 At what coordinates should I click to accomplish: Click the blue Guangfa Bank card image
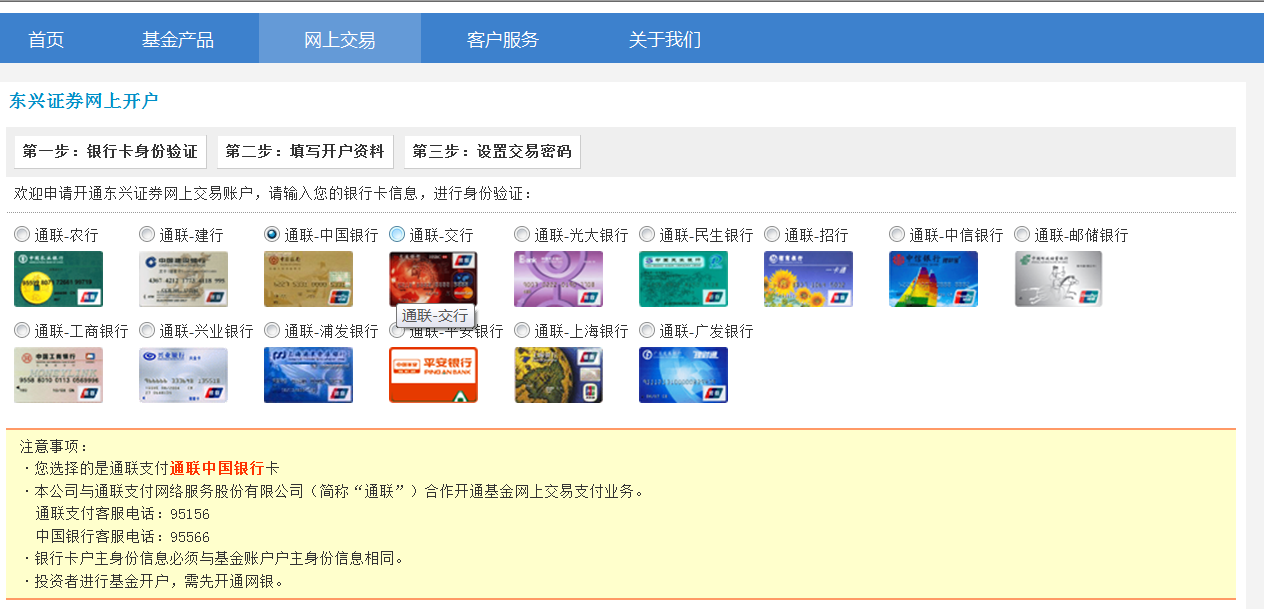[683, 375]
